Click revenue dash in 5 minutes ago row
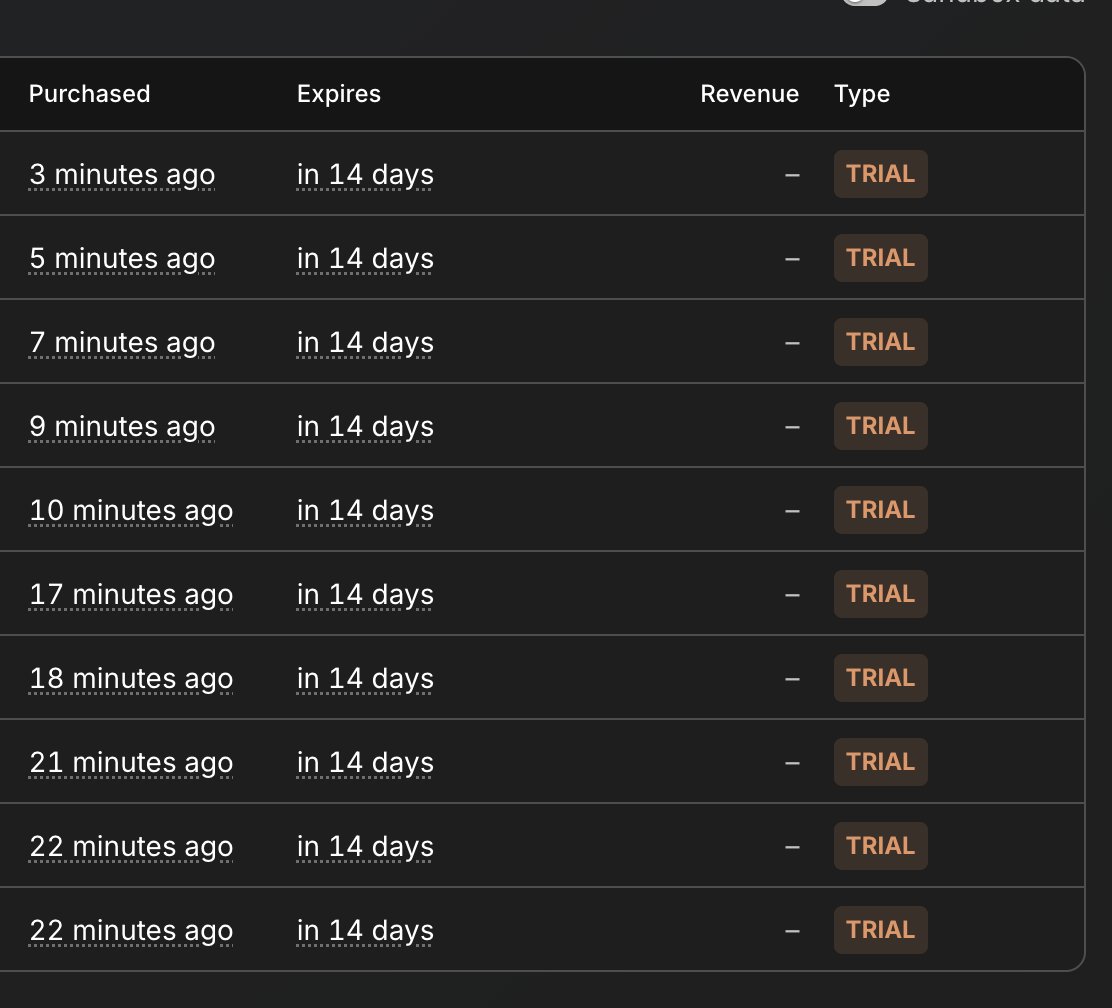 coord(792,259)
